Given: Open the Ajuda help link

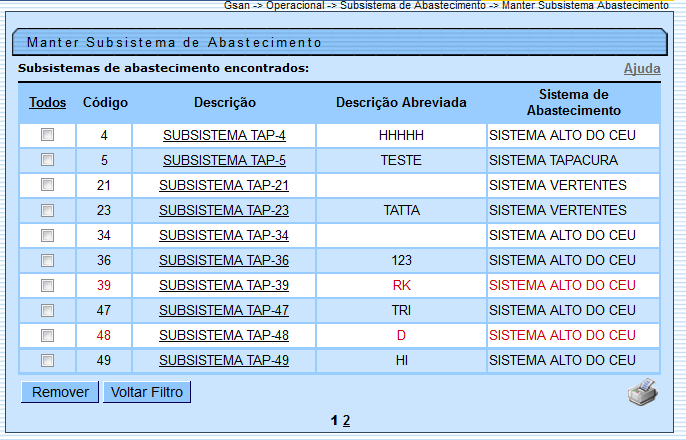Looking at the screenshot, I should point(642,69).
